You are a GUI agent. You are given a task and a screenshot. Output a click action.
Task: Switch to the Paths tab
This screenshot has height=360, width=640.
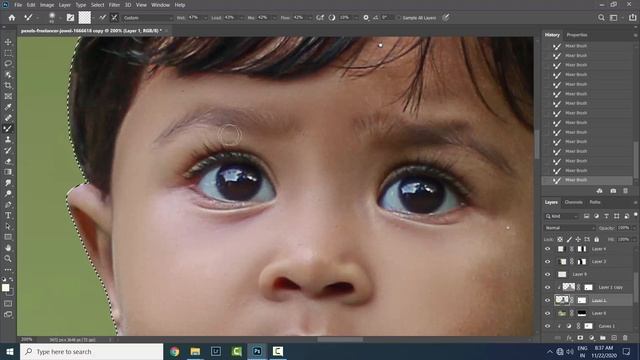point(595,202)
